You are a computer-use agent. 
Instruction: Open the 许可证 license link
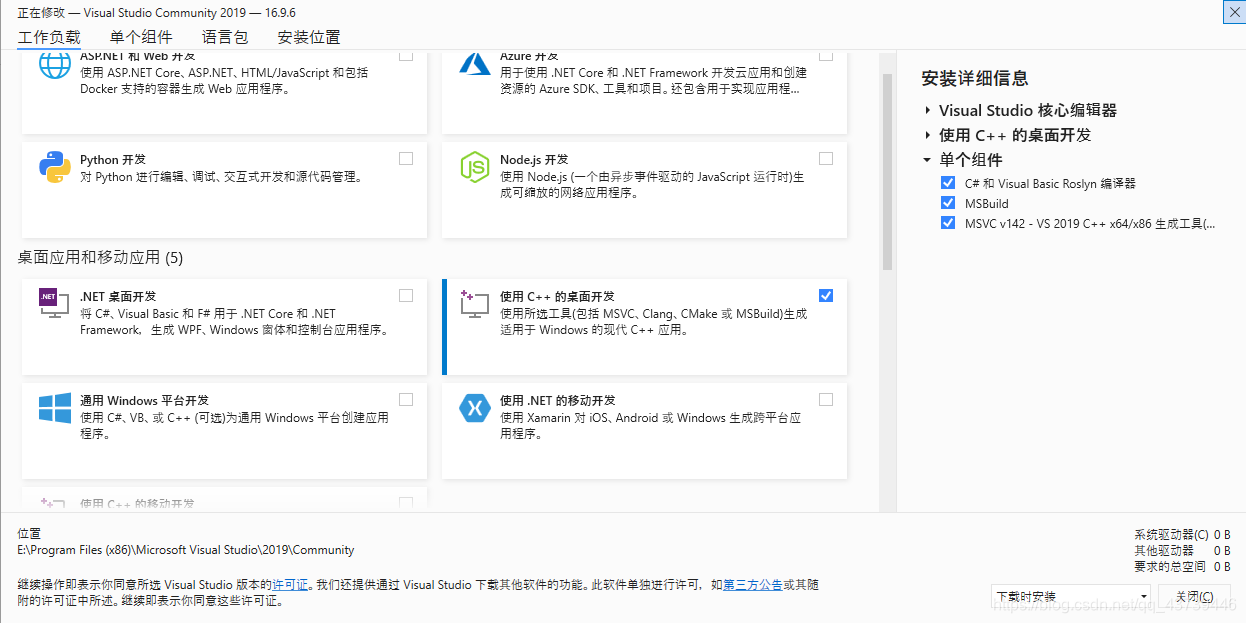pos(290,584)
